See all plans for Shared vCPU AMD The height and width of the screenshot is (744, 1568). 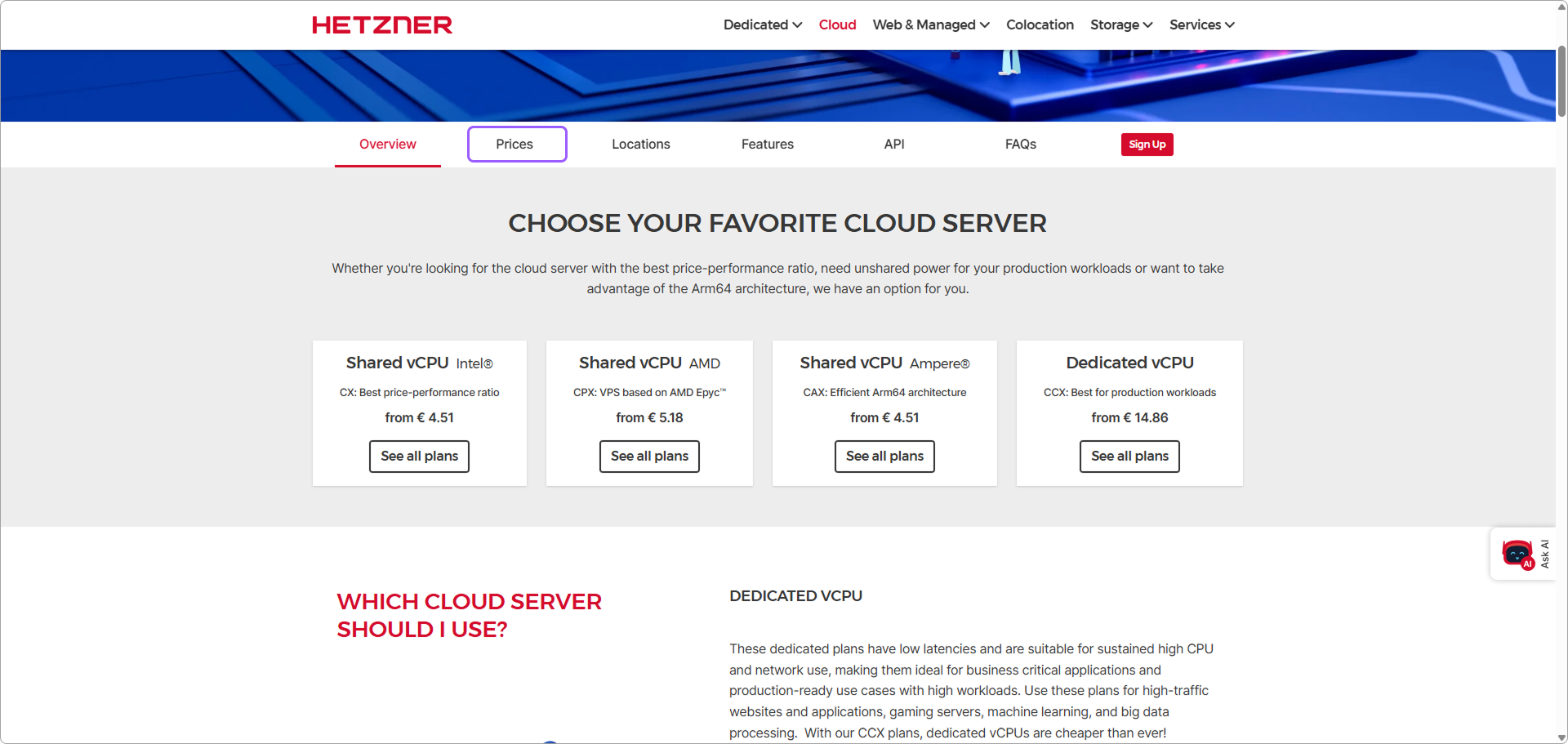tap(649, 457)
